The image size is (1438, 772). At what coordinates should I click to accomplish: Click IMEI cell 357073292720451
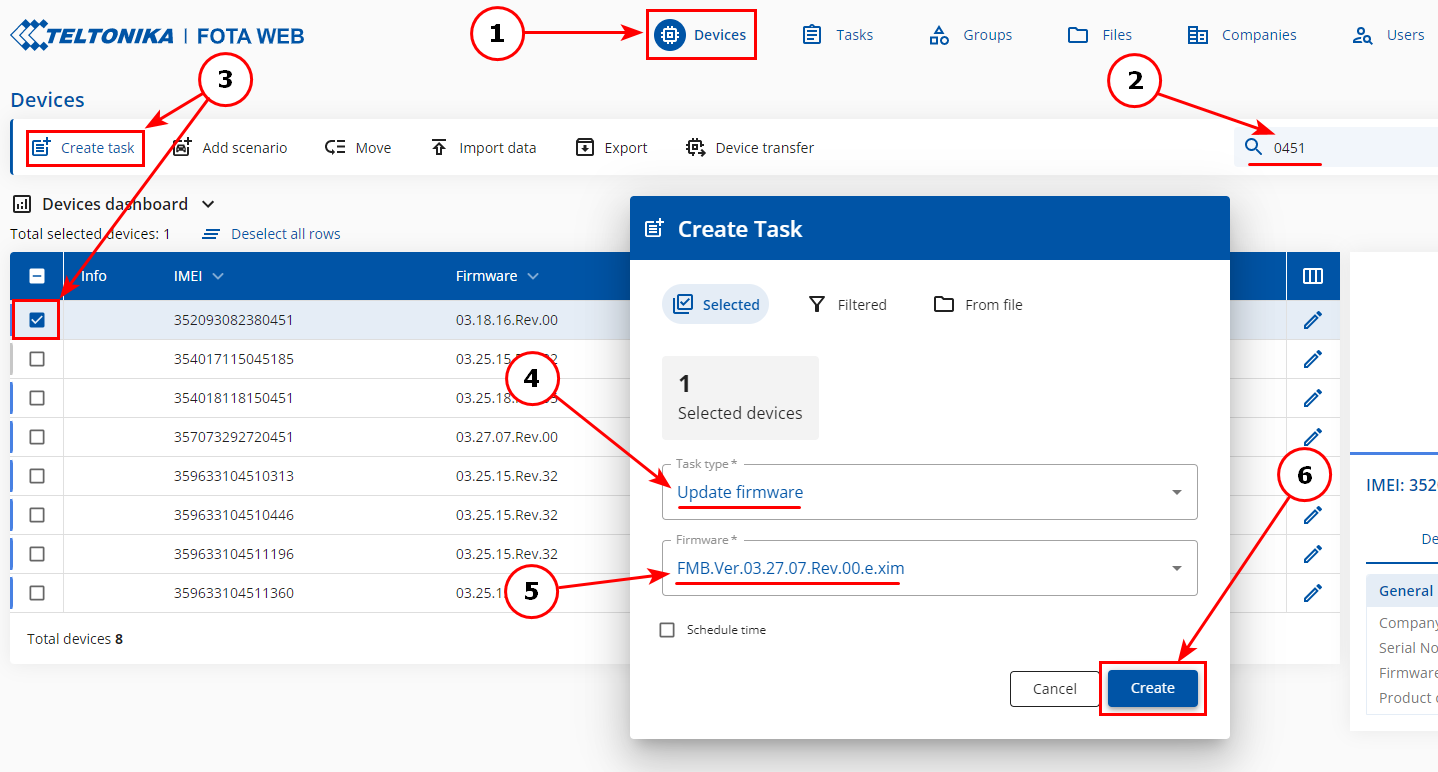pos(234,437)
